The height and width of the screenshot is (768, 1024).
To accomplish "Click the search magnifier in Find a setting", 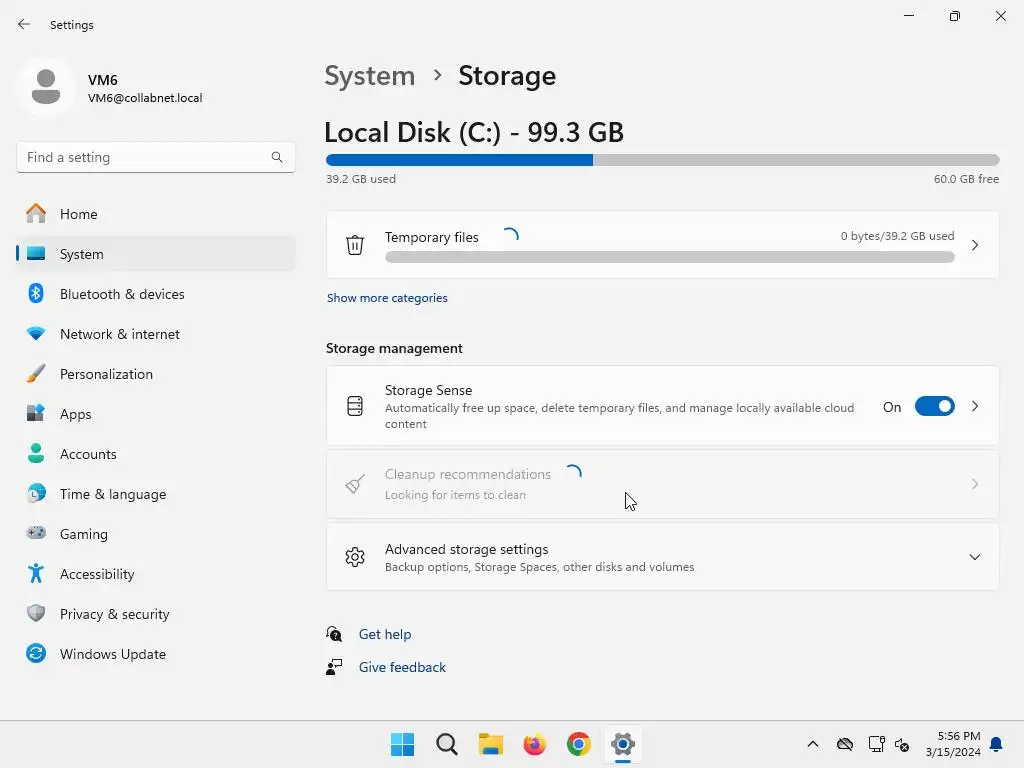I will click(277, 157).
